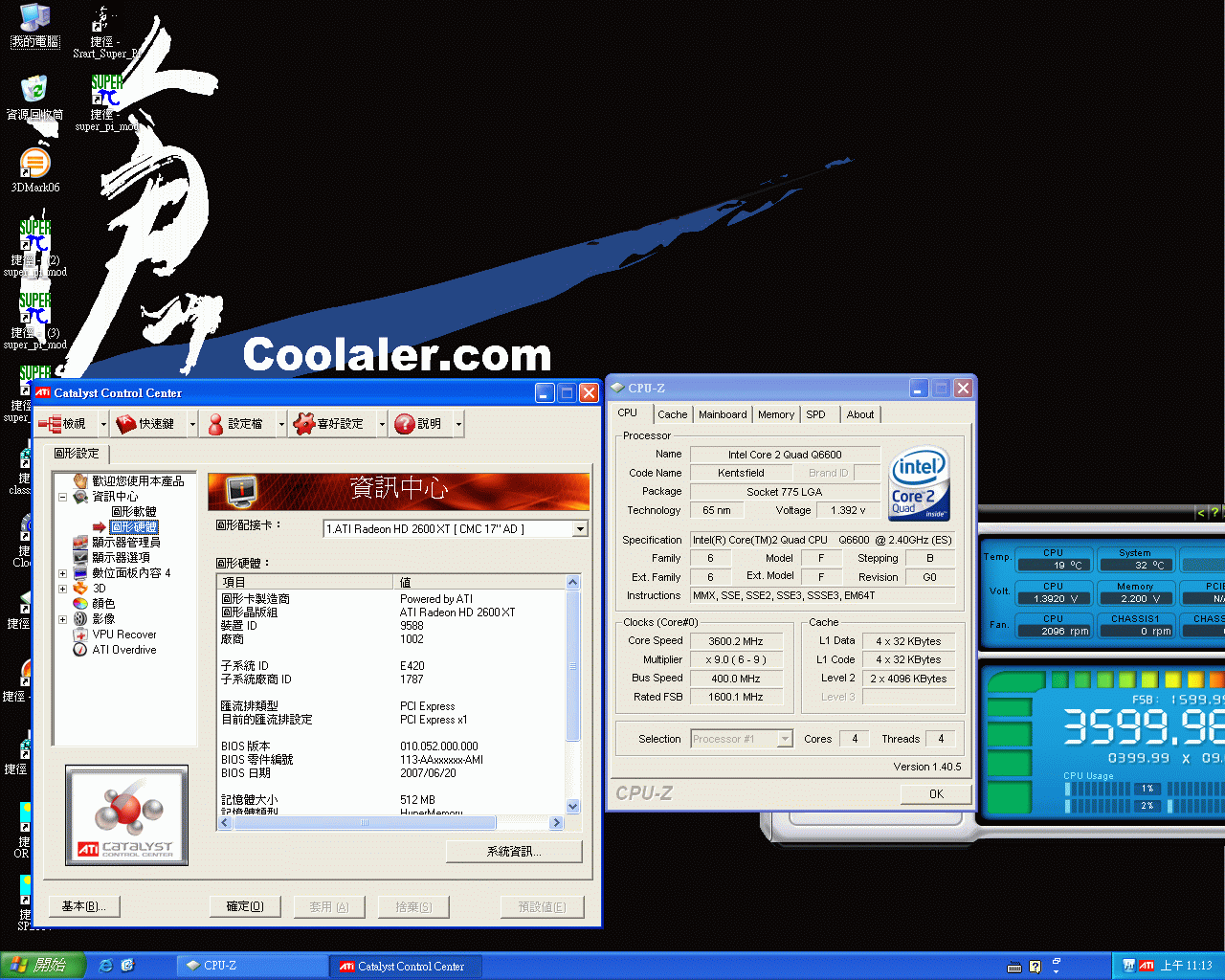The height and width of the screenshot is (980, 1225).
Task: Click OK button in CPU-Z window
Action: [936, 794]
